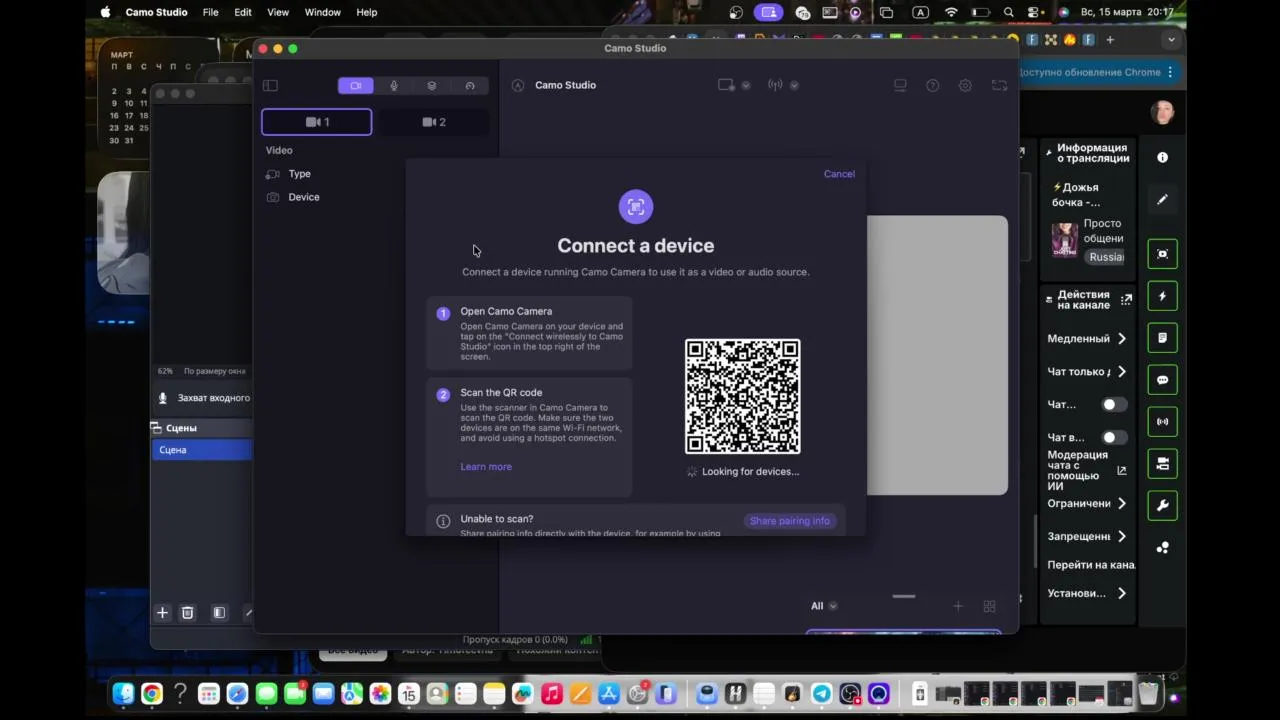
Task: Open the layers overlays tab
Action: pyautogui.click(x=432, y=86)
